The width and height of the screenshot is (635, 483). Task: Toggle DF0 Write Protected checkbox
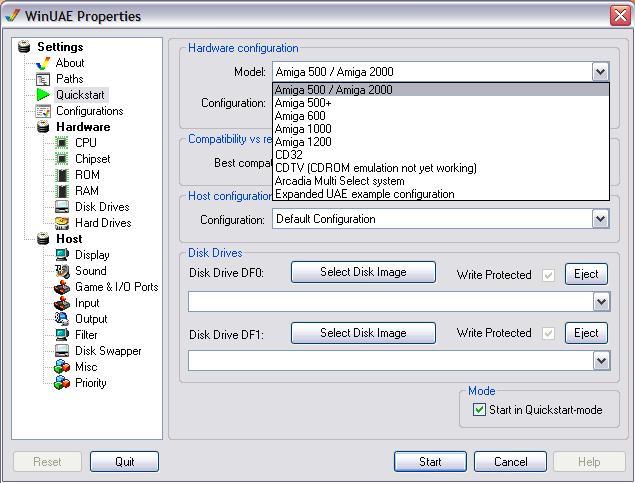[x=548, y=275]
